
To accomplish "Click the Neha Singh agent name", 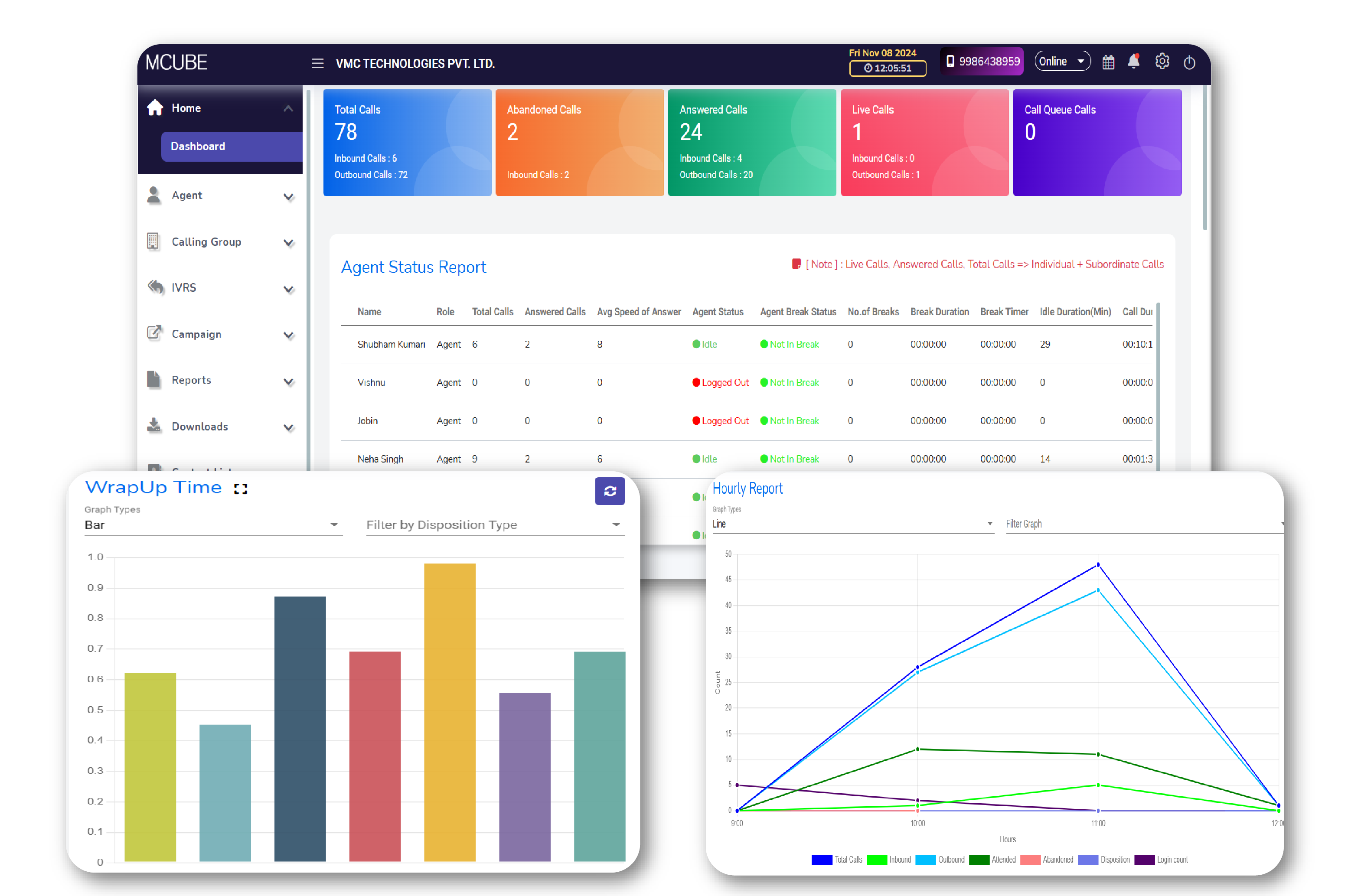I will point(380,459).
